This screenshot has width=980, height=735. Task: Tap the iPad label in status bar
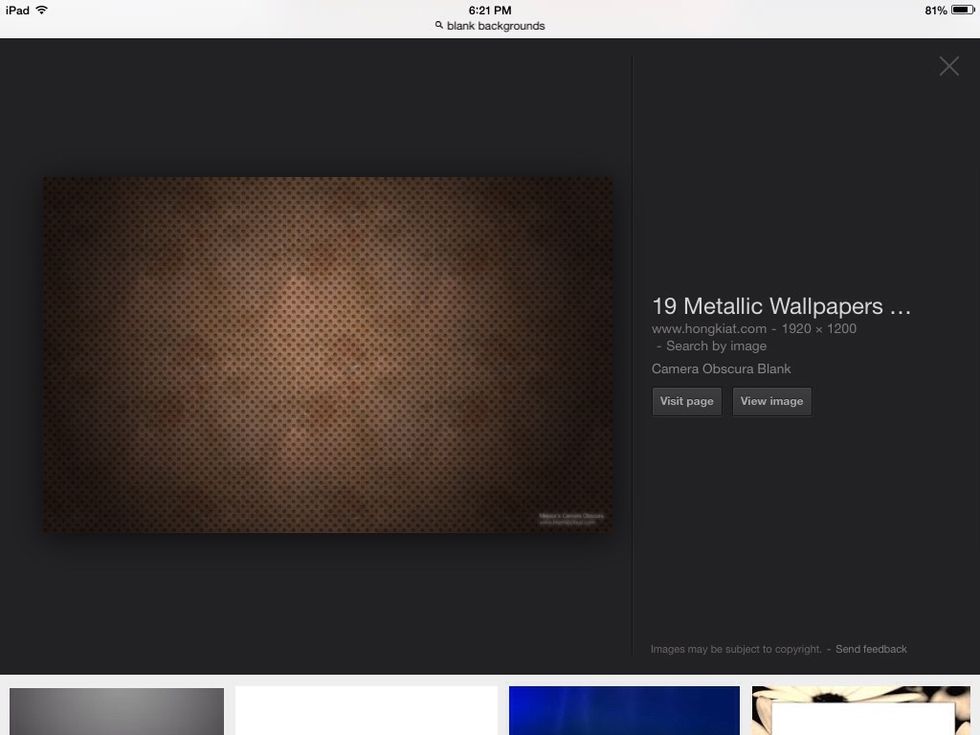[17, 10]
